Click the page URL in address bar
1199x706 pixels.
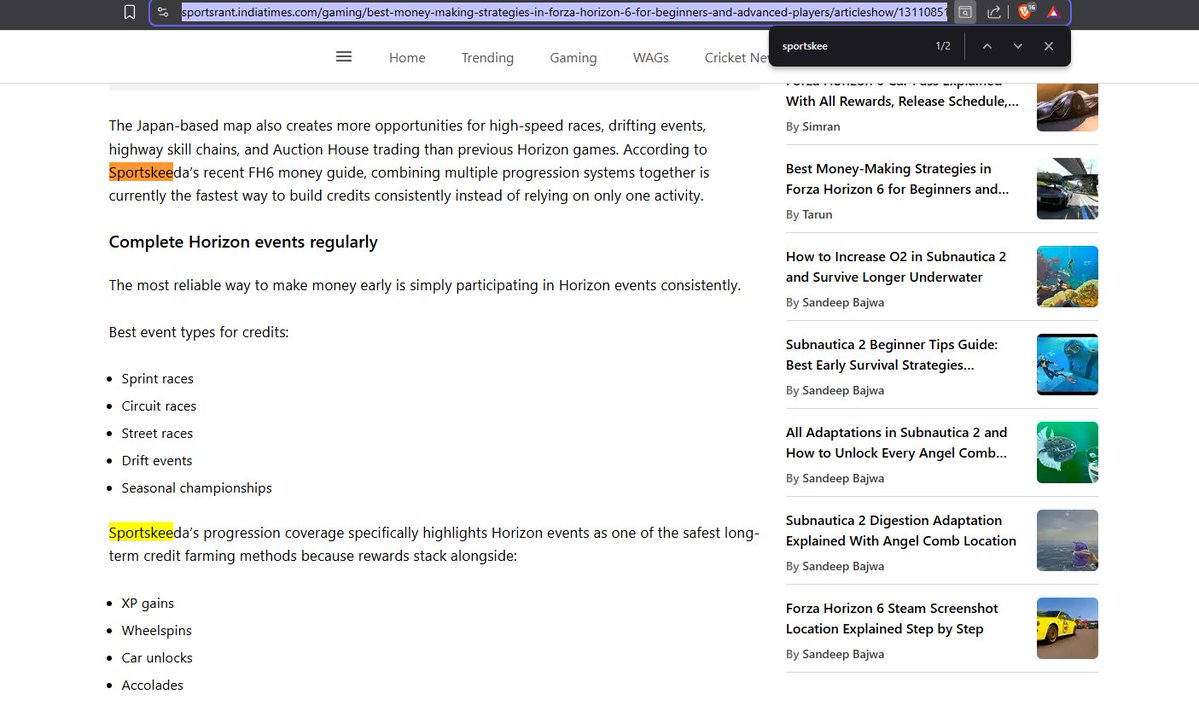coord(564,12)
